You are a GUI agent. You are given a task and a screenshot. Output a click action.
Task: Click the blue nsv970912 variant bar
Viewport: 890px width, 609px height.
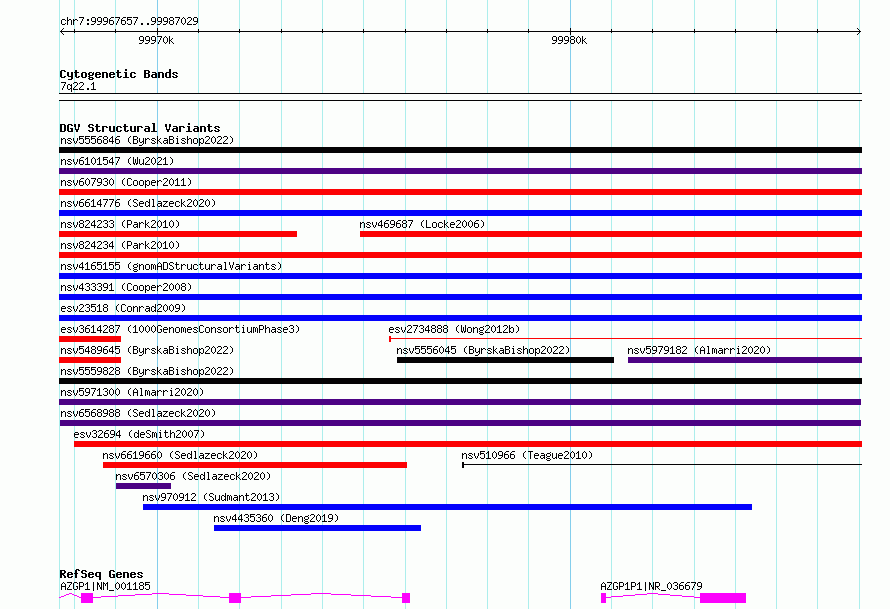447,507
